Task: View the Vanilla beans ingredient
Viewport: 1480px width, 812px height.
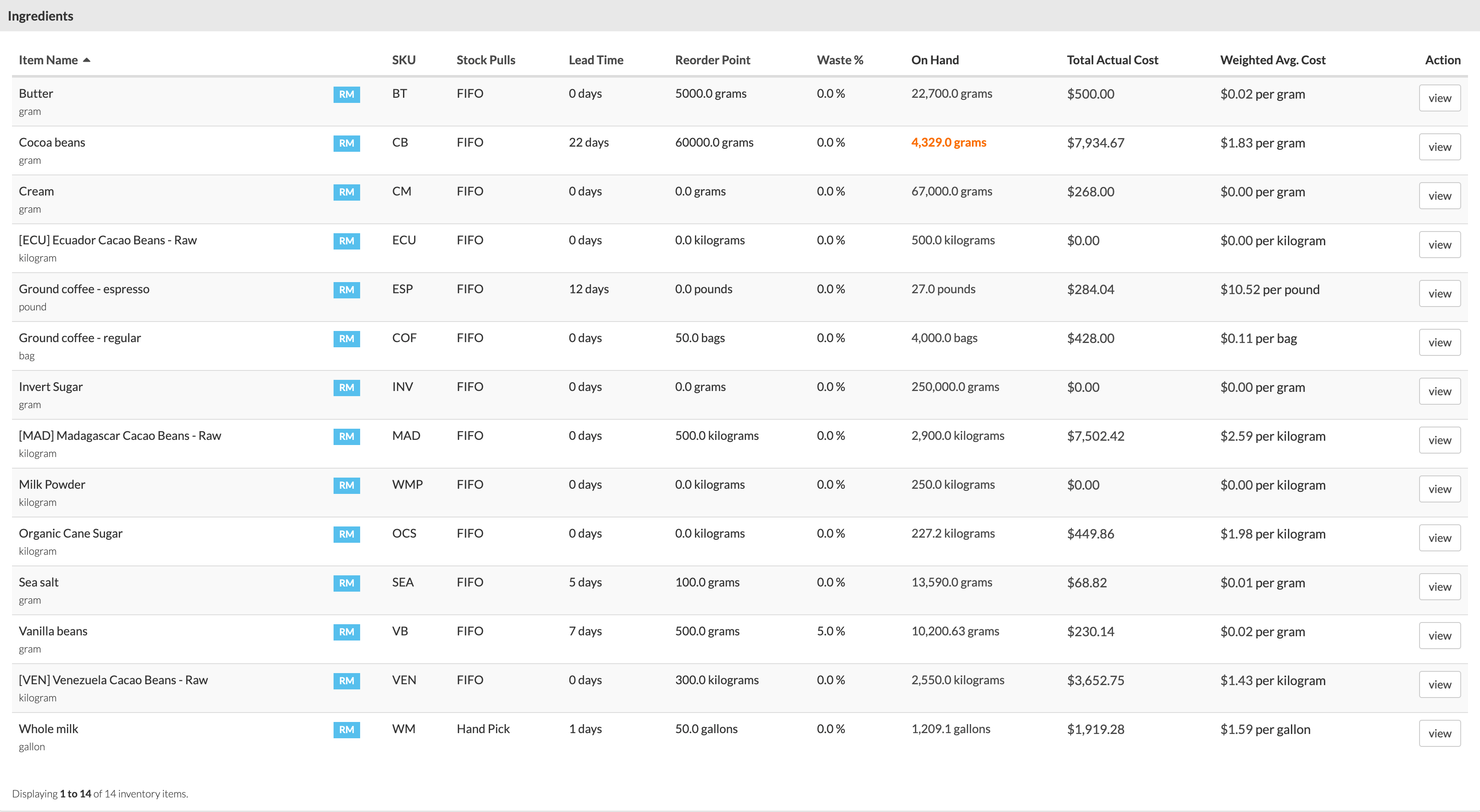Action: 1439,635
